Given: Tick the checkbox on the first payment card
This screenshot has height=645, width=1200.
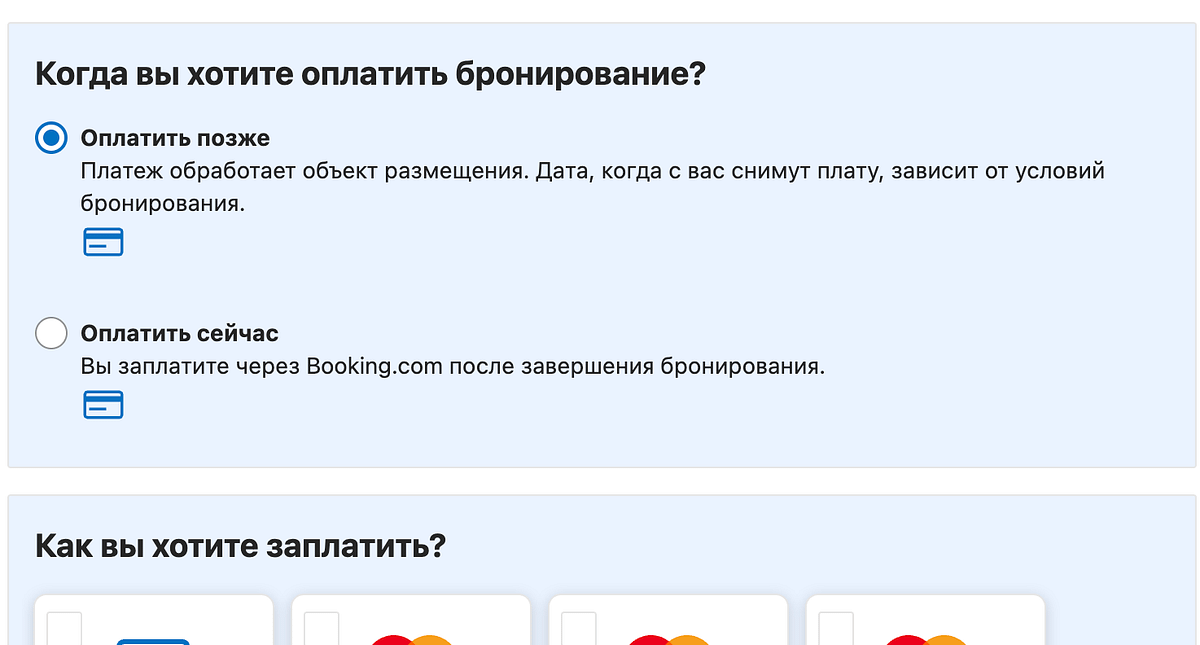Looking at the screenshot, I should [x=64, y=630].
